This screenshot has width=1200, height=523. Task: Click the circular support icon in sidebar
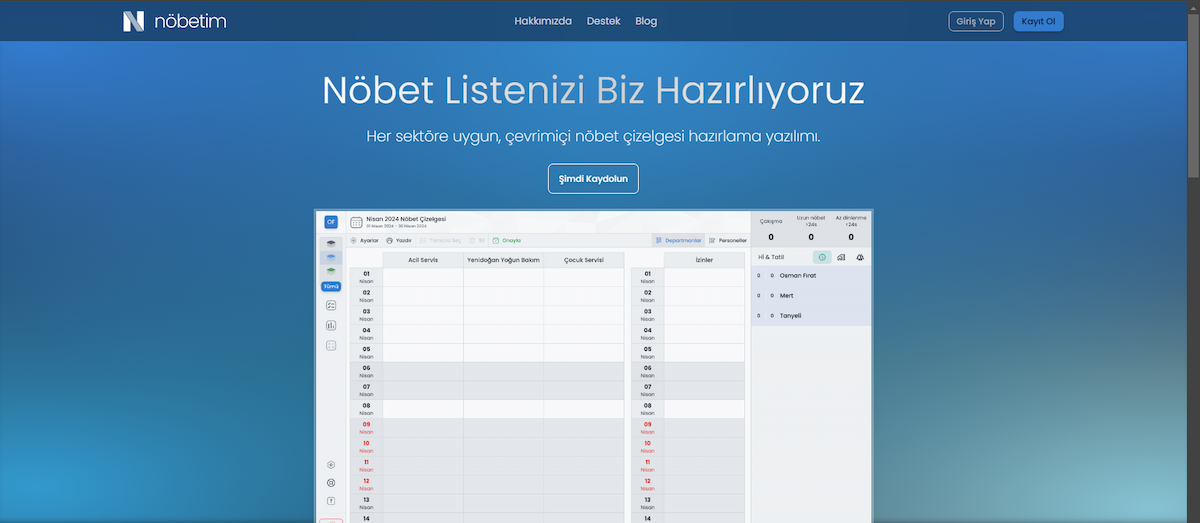[x=331, y=483]
